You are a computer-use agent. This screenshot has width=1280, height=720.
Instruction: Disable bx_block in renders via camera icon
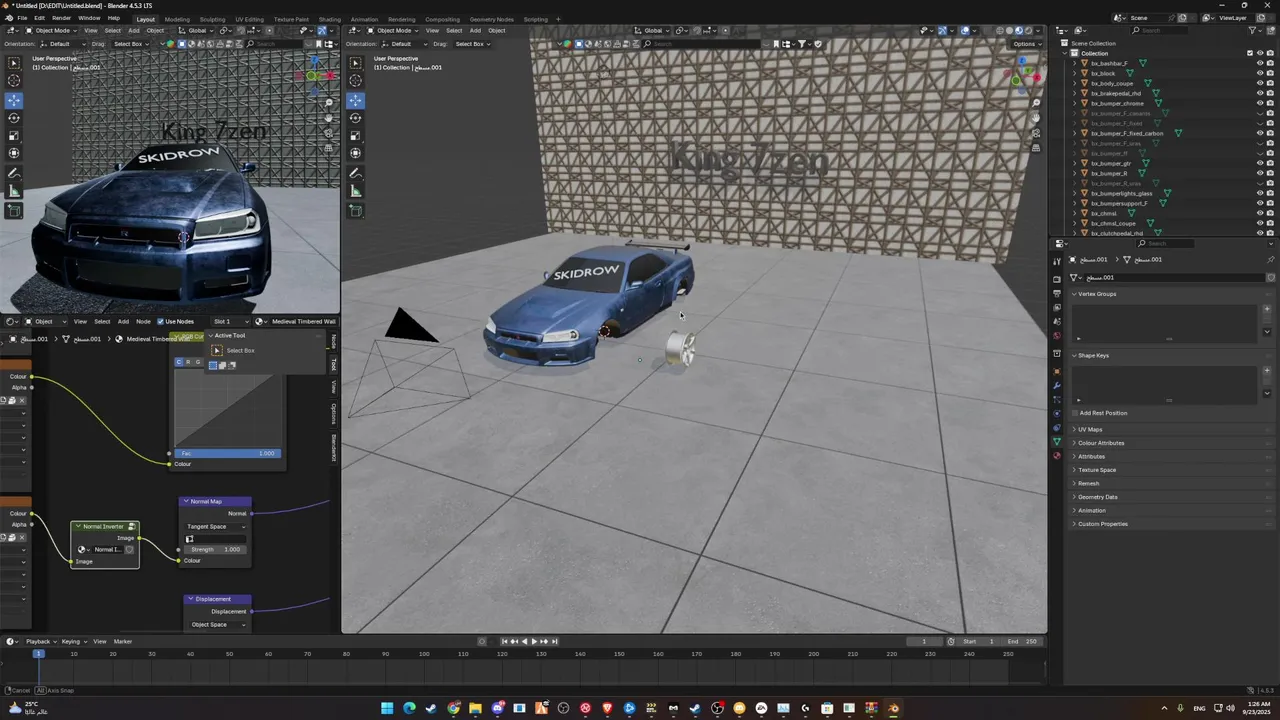tap(1271, 73)
